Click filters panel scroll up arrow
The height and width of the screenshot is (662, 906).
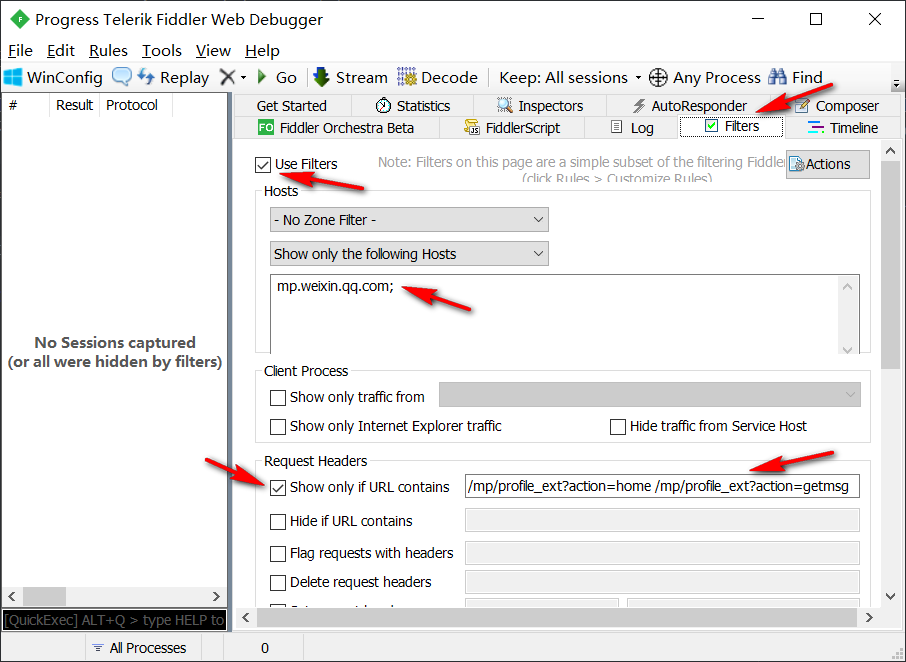click(890, 151)
